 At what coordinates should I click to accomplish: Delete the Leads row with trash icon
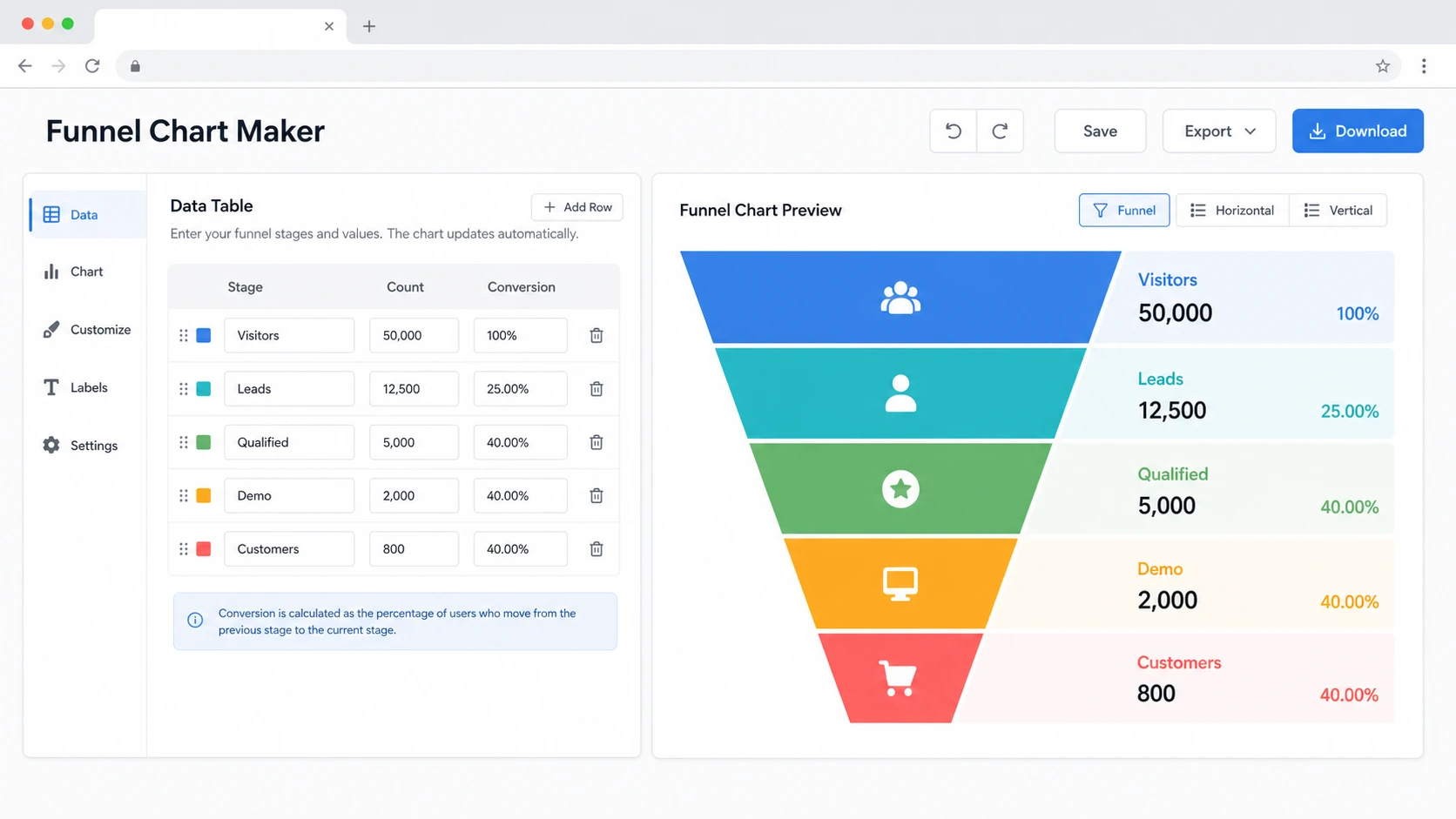coord(597,389)
